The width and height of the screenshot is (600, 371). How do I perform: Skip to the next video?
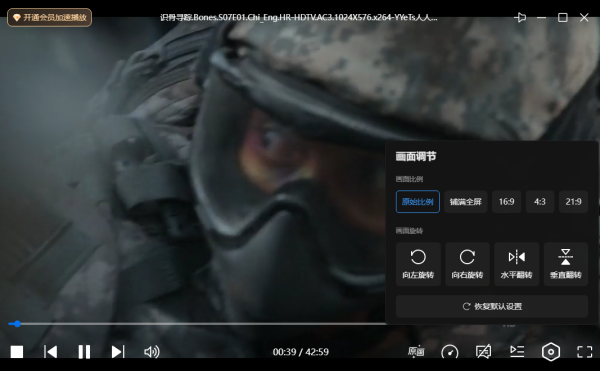click(118, 351)
